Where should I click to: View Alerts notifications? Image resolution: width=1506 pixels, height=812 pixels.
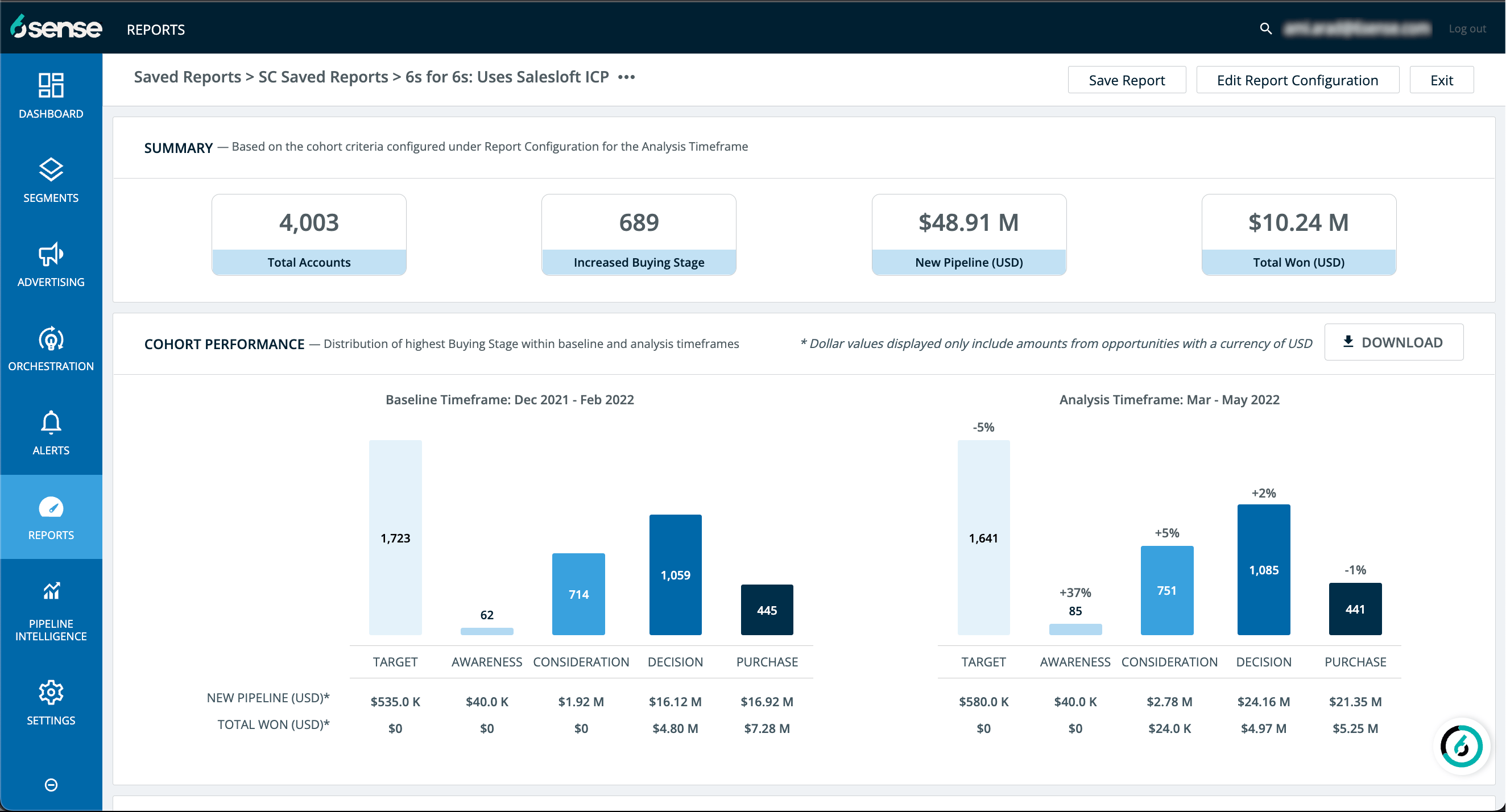point(51,436)
